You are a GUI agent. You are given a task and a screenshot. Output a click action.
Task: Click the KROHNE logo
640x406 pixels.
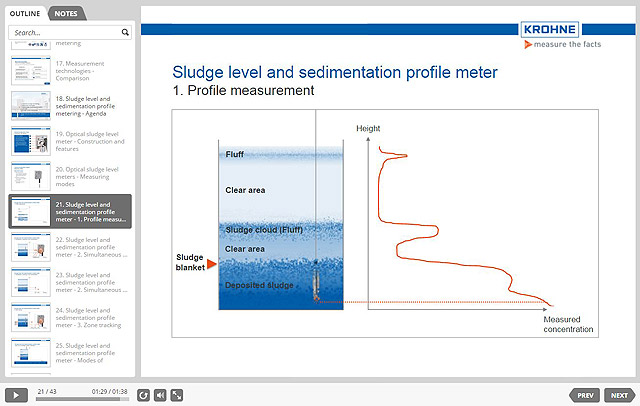pos(550,29)
